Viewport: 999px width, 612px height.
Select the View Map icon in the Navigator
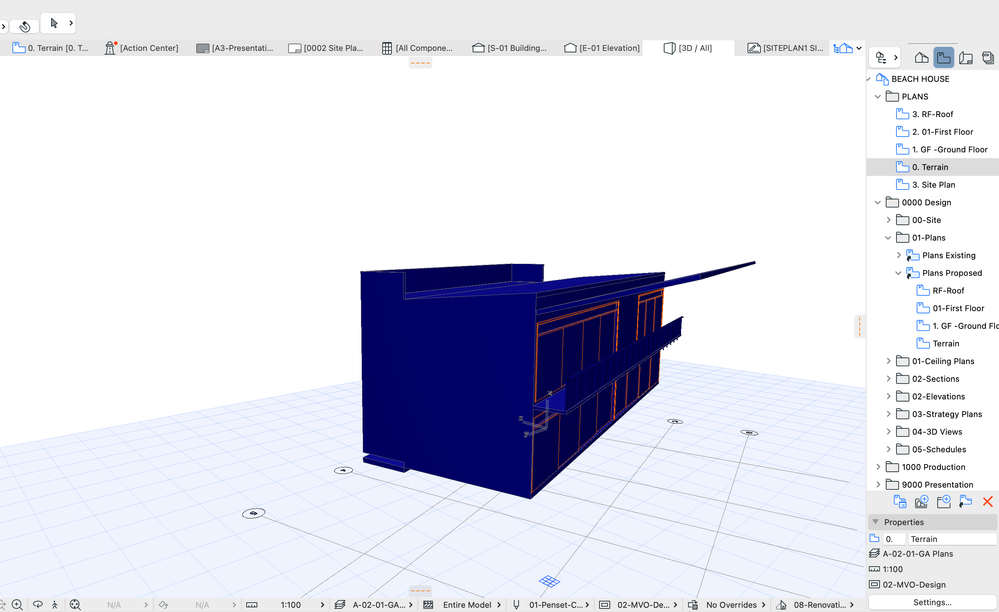coord(943,57)
